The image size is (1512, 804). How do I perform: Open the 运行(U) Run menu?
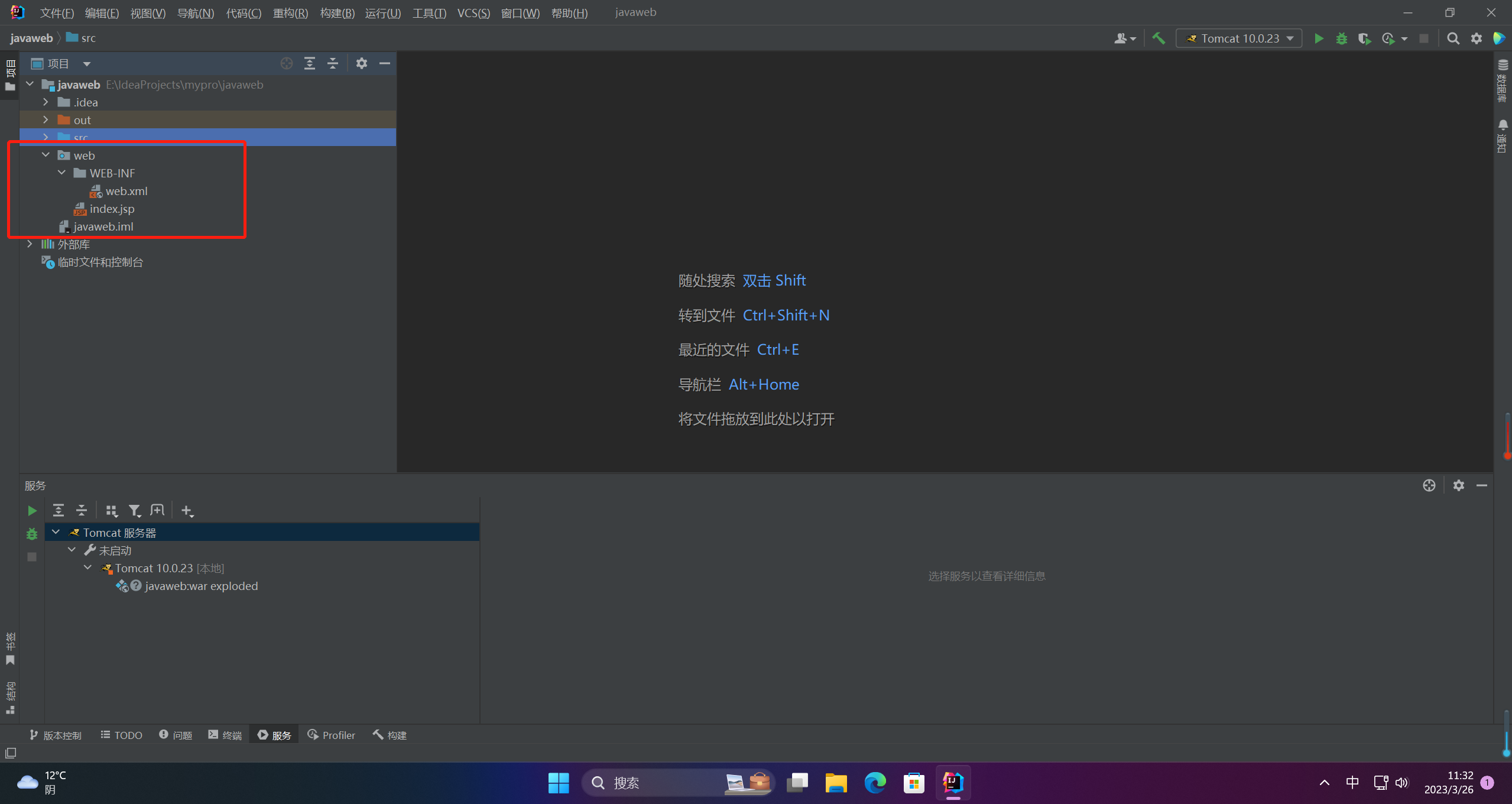pos(382,12)
